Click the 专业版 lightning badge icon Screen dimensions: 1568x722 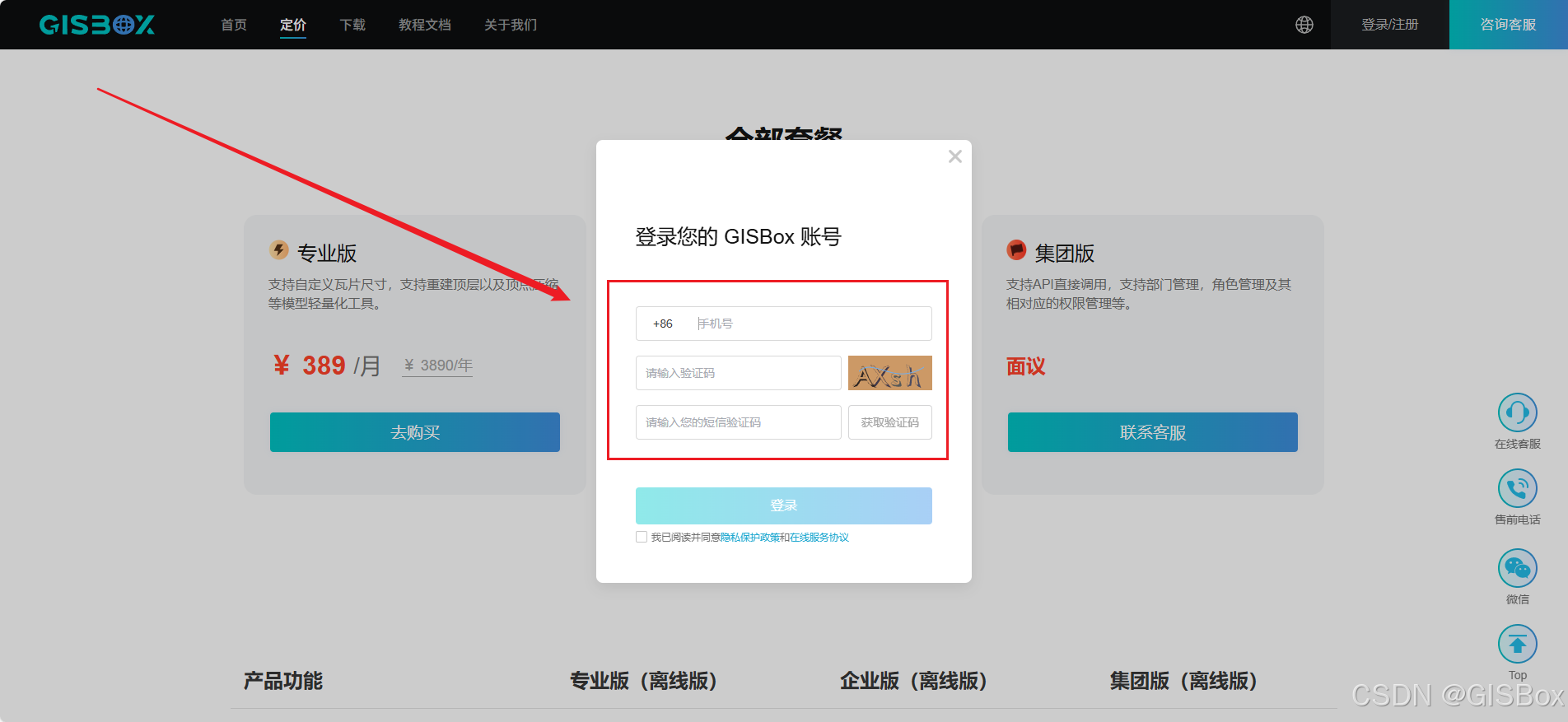coord(279,250)
